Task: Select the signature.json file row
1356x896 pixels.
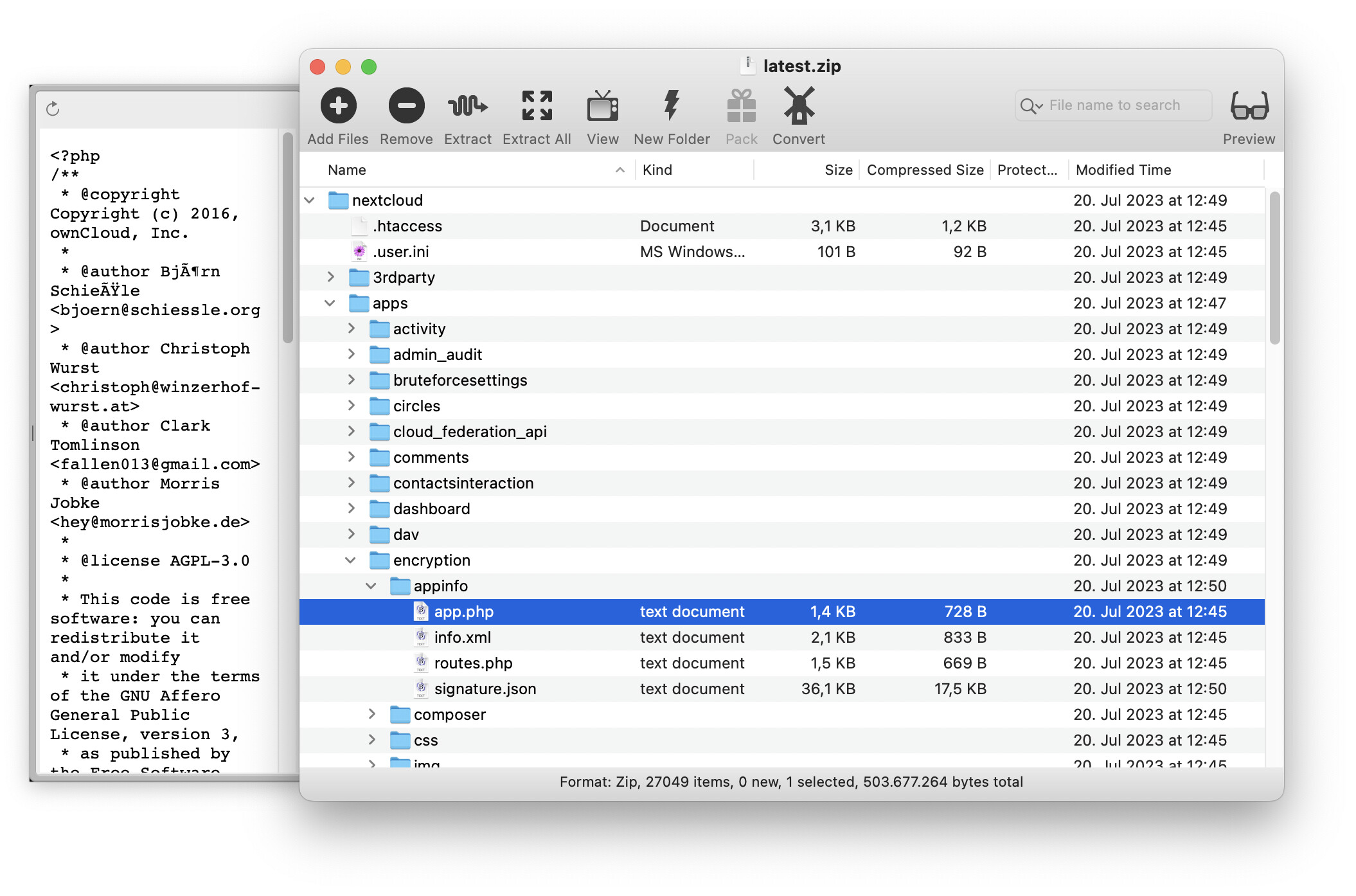Action: click(485, 688)
